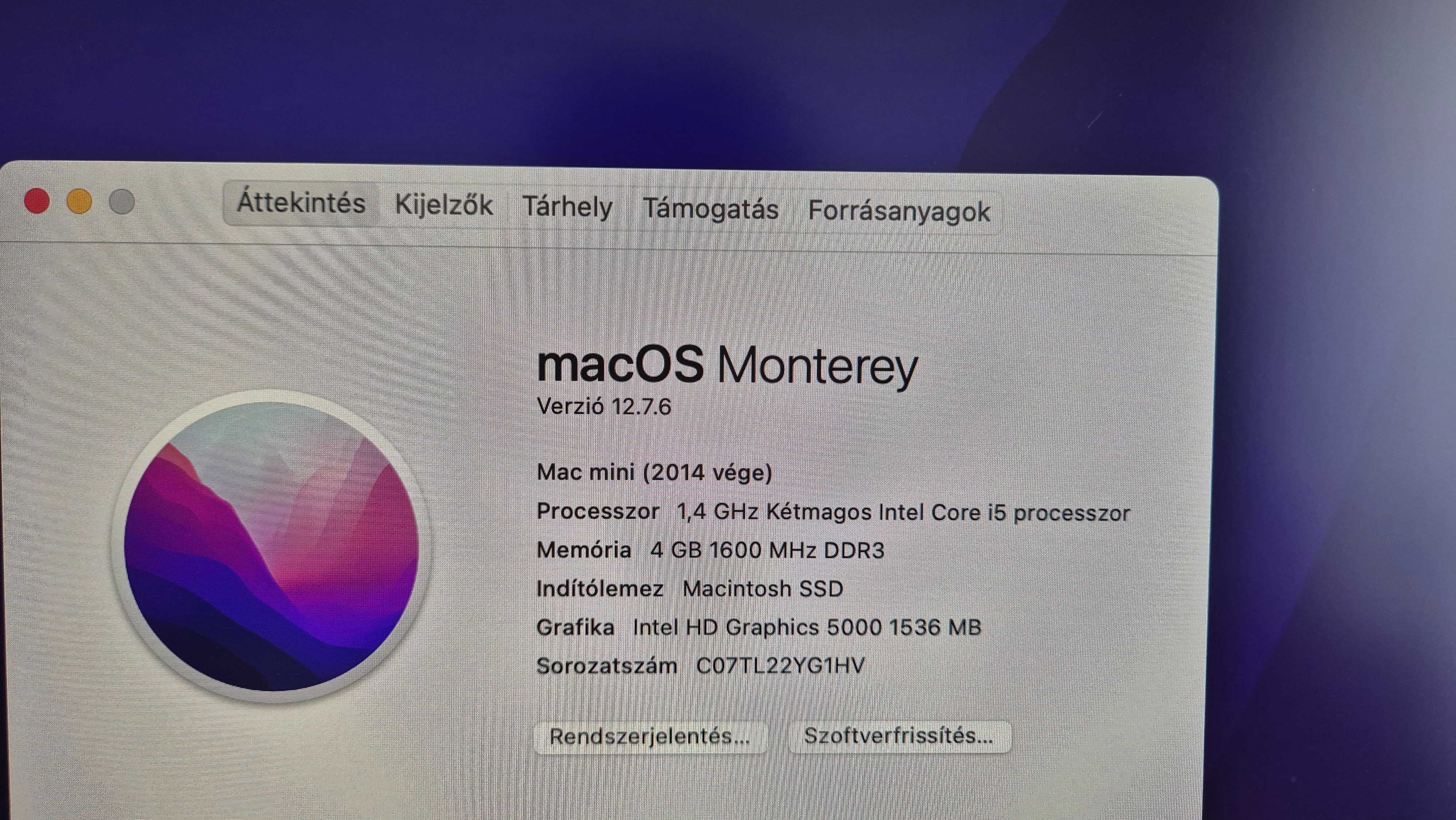Open Rendszerjelentés system report

point(650,736)
